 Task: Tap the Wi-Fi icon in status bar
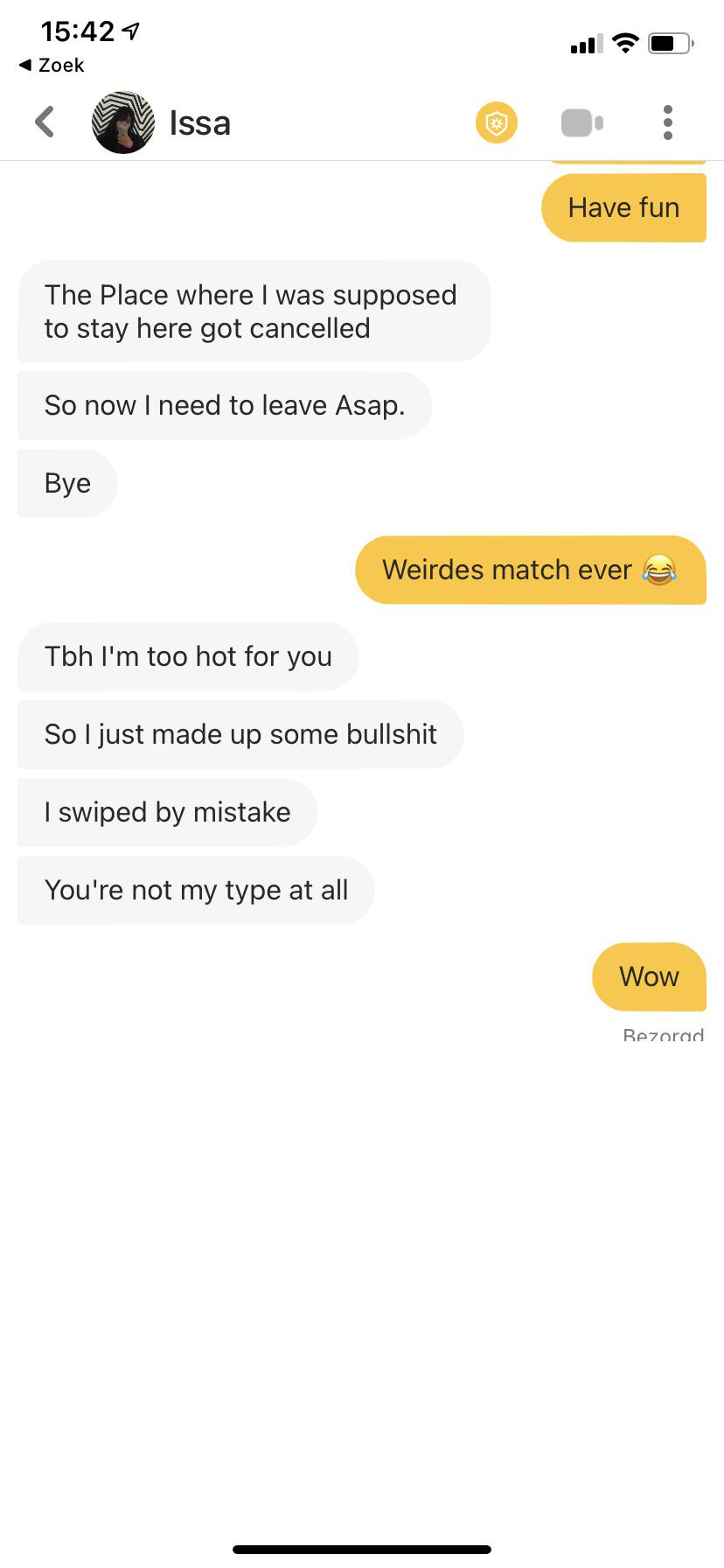pyautogui.click(x=625, y=43)
